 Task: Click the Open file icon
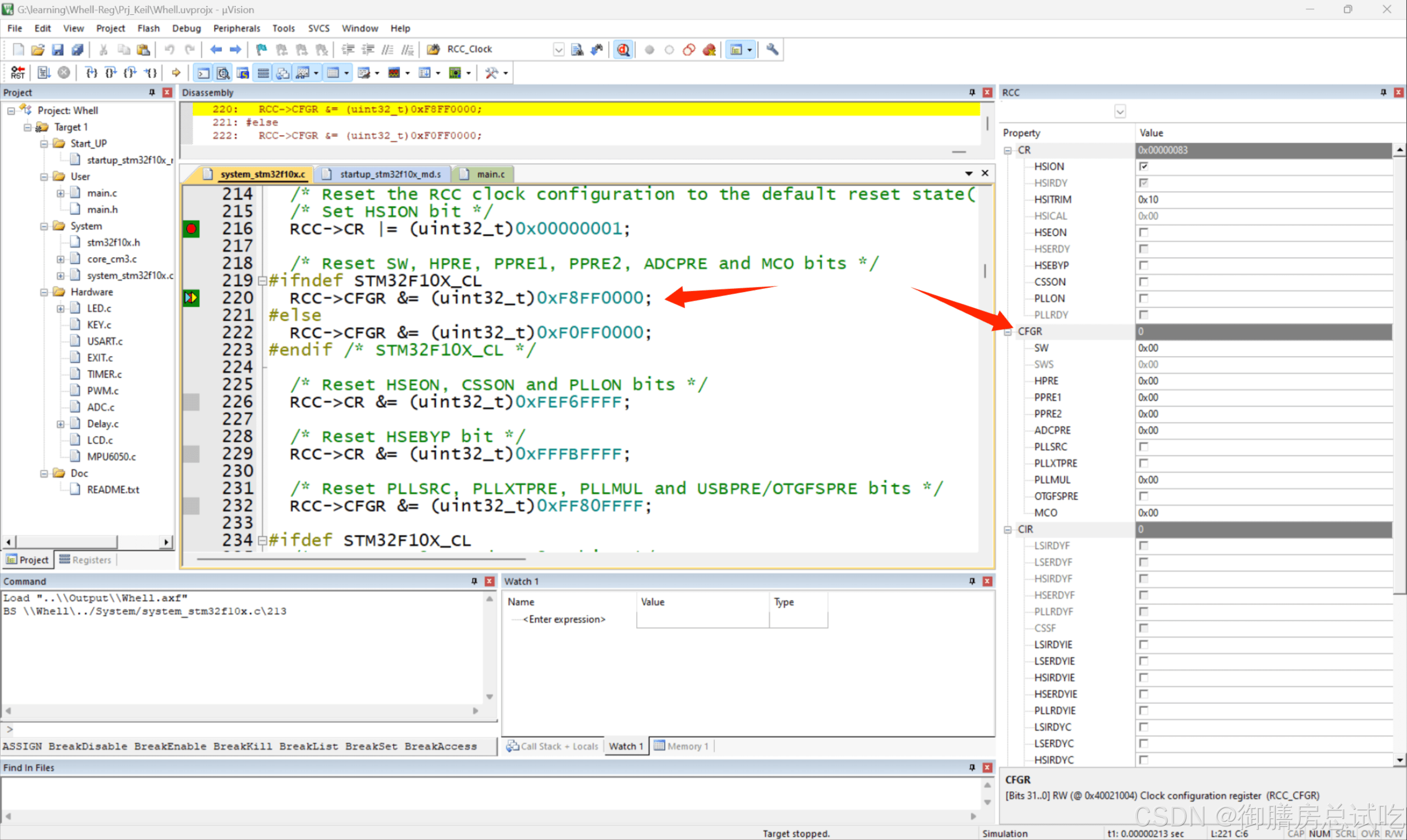tap(38, 50)
